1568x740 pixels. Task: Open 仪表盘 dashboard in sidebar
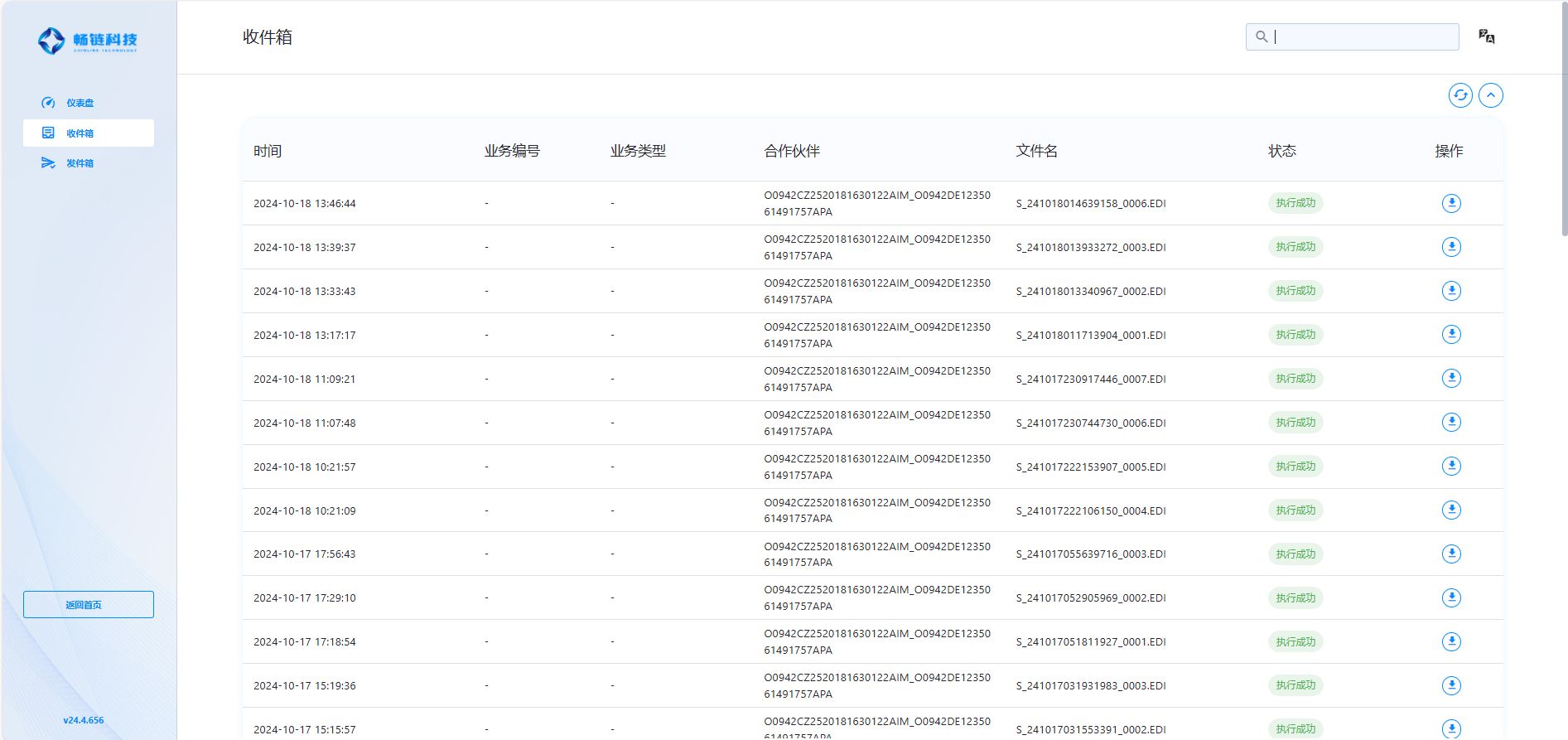[80, 103]
